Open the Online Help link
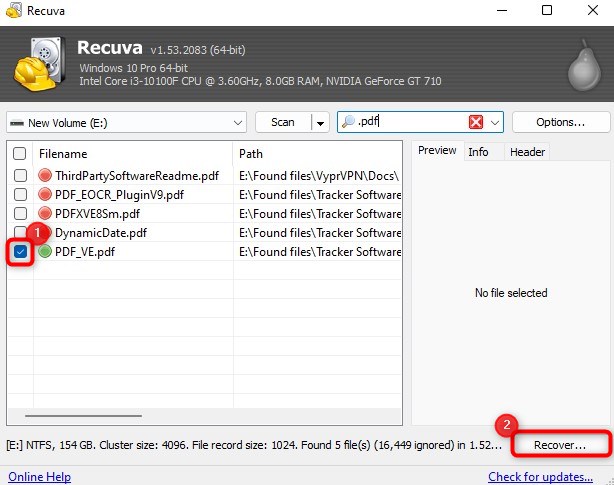Viewport: 614px width, 485px height. 40,477
